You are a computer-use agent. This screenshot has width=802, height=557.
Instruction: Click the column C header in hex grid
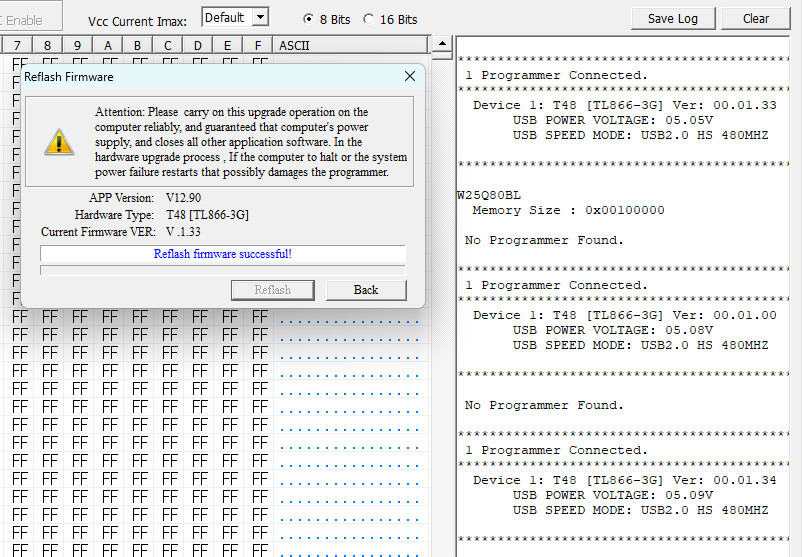tap(167, 46)
